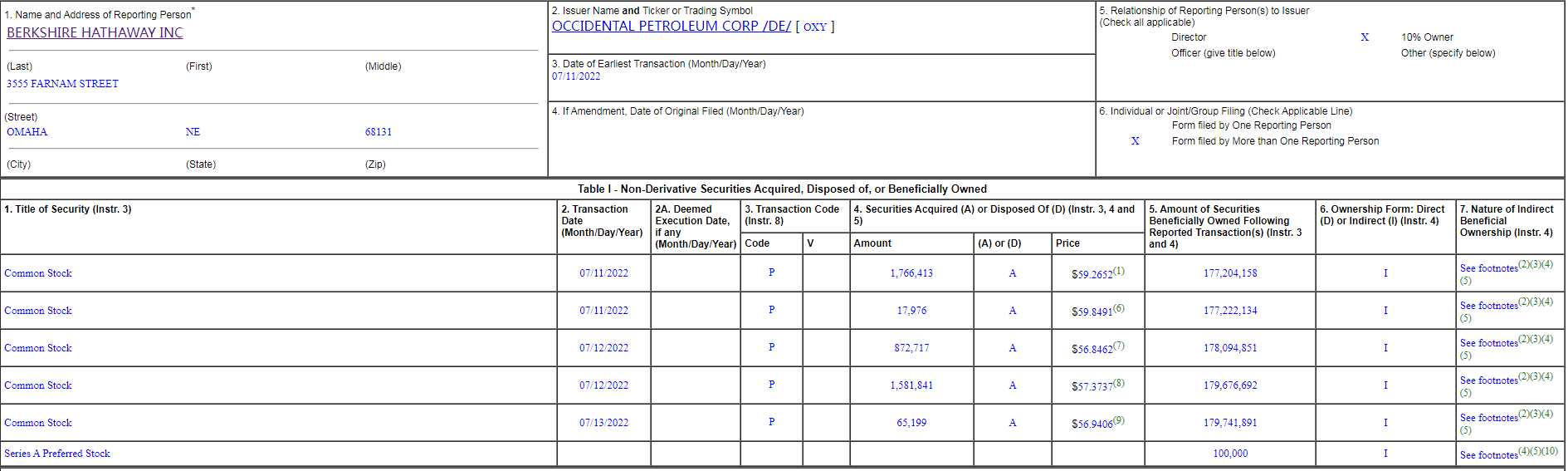Open footnote (8) beside price $57.3737

(1119, 383)
